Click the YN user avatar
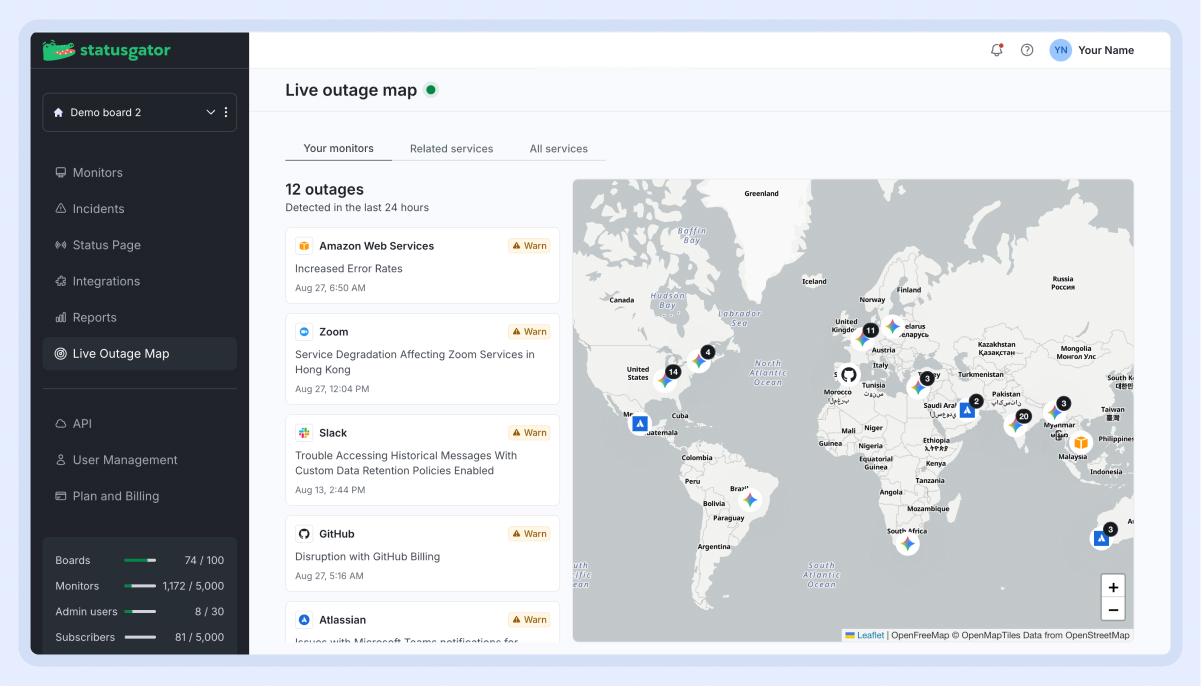Image resolution: width=1201 pixels, height=686 pixels. pos(1061,50)
